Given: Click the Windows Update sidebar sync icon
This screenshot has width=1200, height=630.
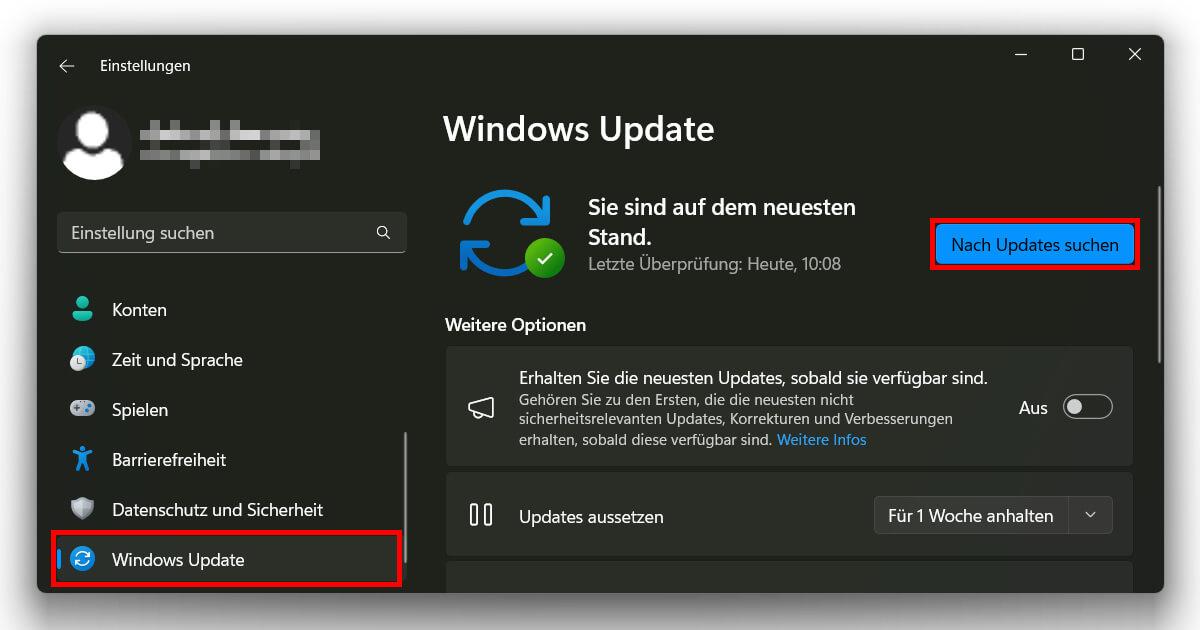Looking at the screenshot, I should tap(81, 559).
